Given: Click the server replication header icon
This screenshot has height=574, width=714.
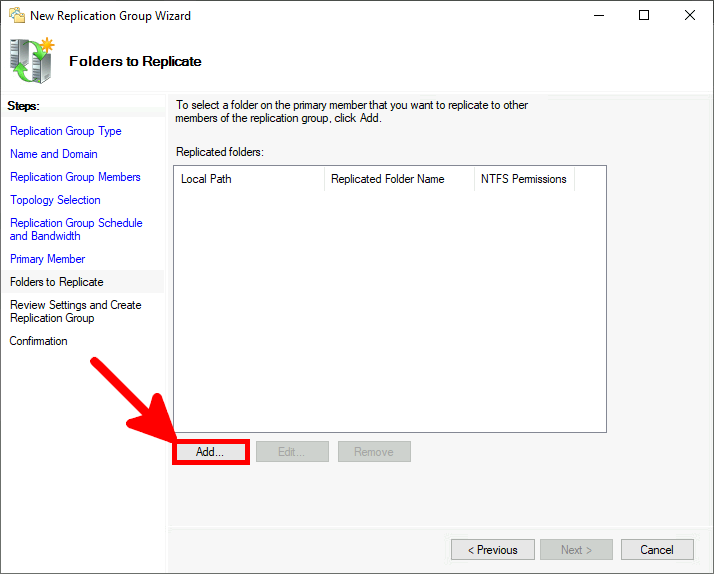Looking at the screenshot, I should (32, 61).
